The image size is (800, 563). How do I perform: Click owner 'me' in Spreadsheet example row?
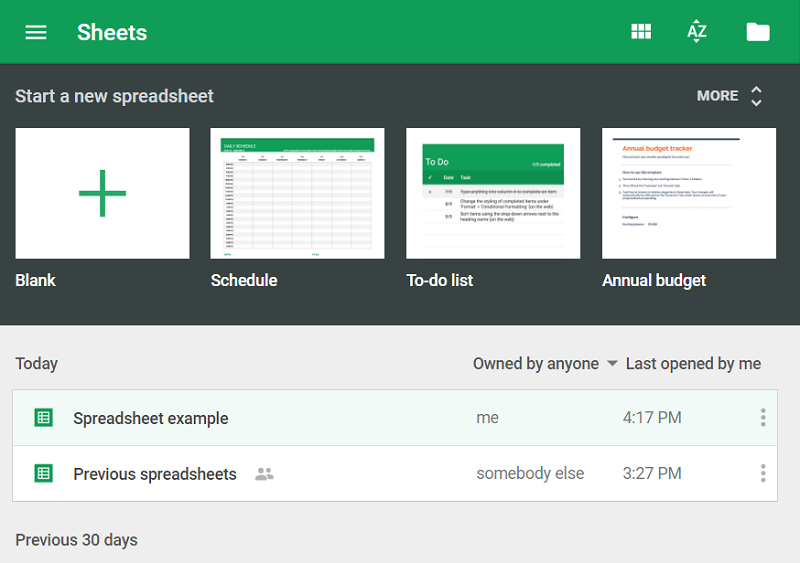487,418
